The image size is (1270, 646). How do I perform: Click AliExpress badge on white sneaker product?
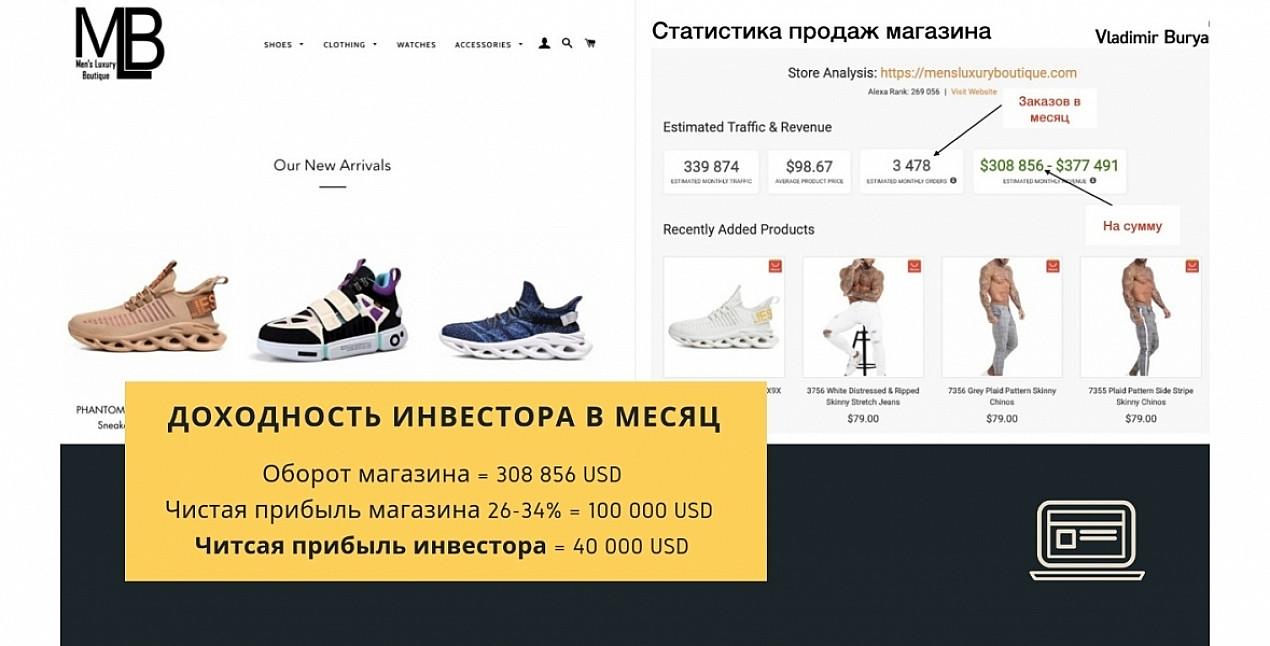click(x=774, y=266)
